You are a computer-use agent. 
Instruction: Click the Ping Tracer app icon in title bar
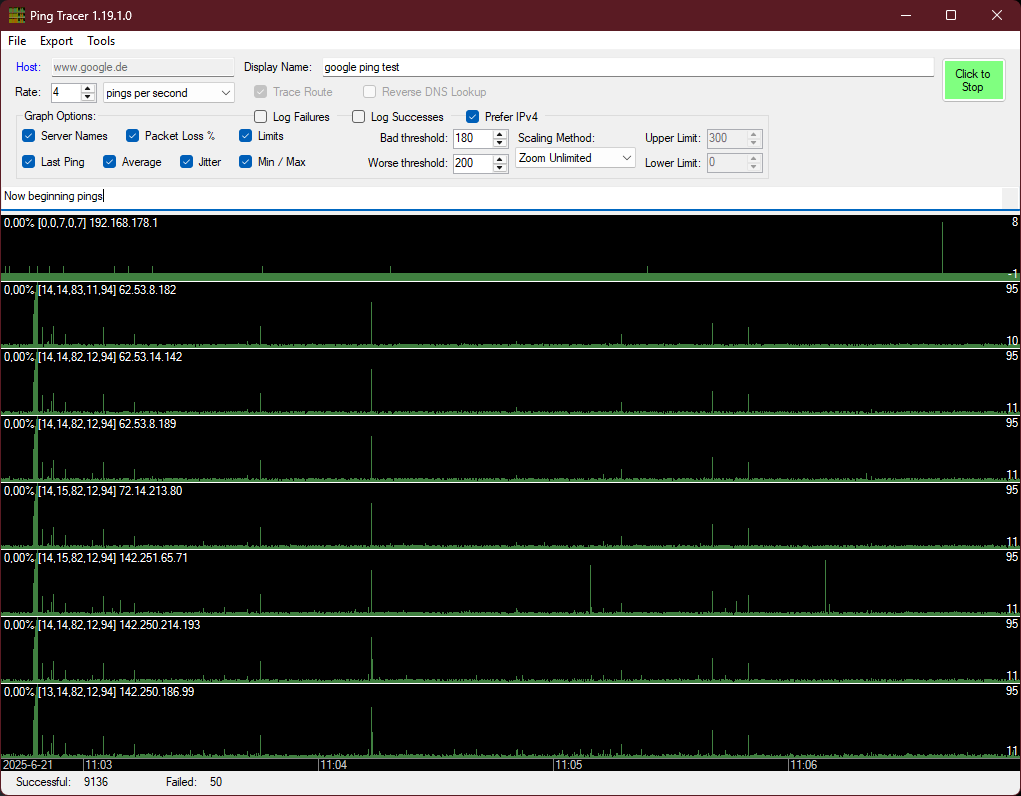(x=16, y=15)
